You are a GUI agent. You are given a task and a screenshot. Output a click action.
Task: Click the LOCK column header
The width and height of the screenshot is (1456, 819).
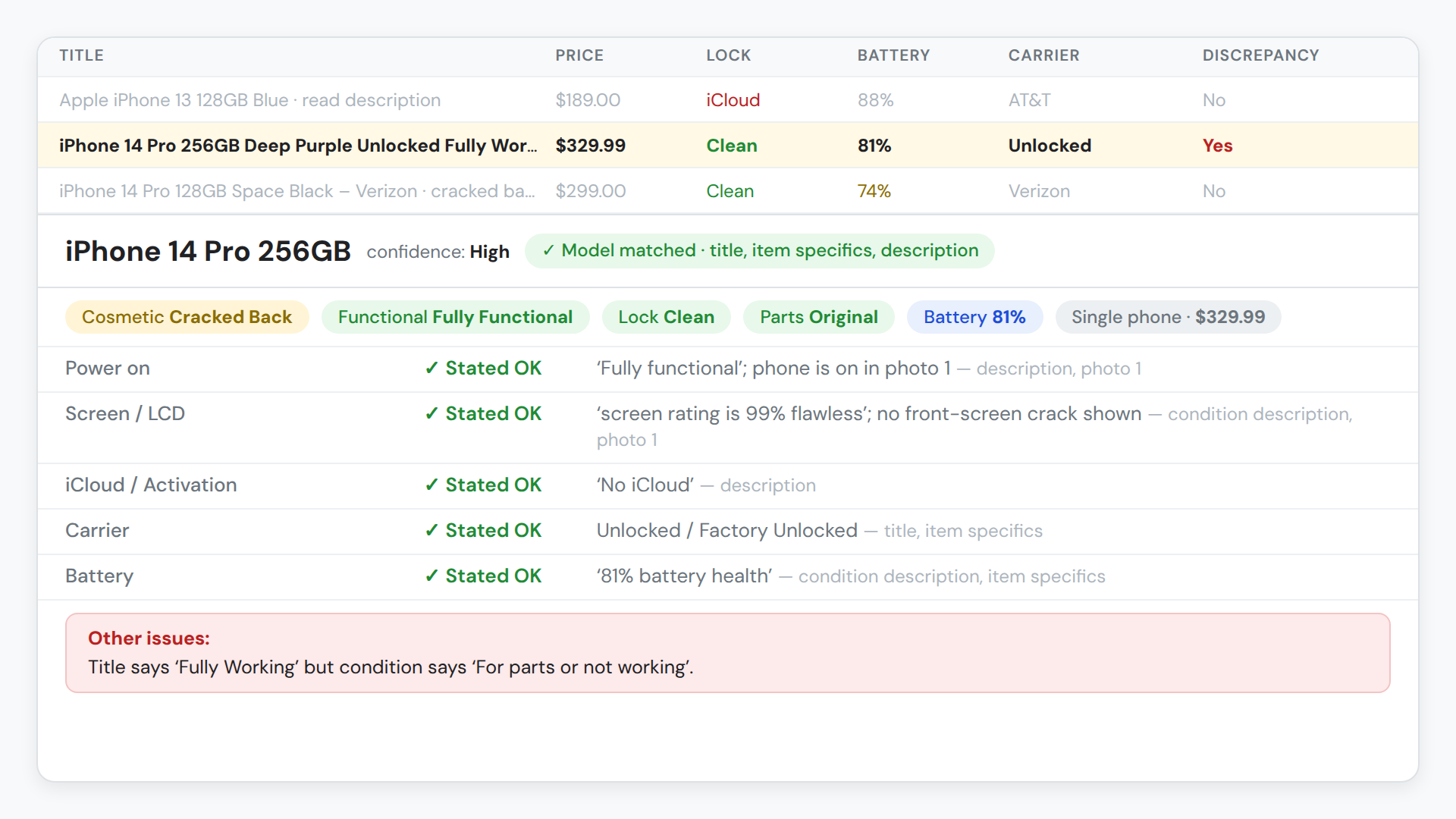tap(729, 55)
